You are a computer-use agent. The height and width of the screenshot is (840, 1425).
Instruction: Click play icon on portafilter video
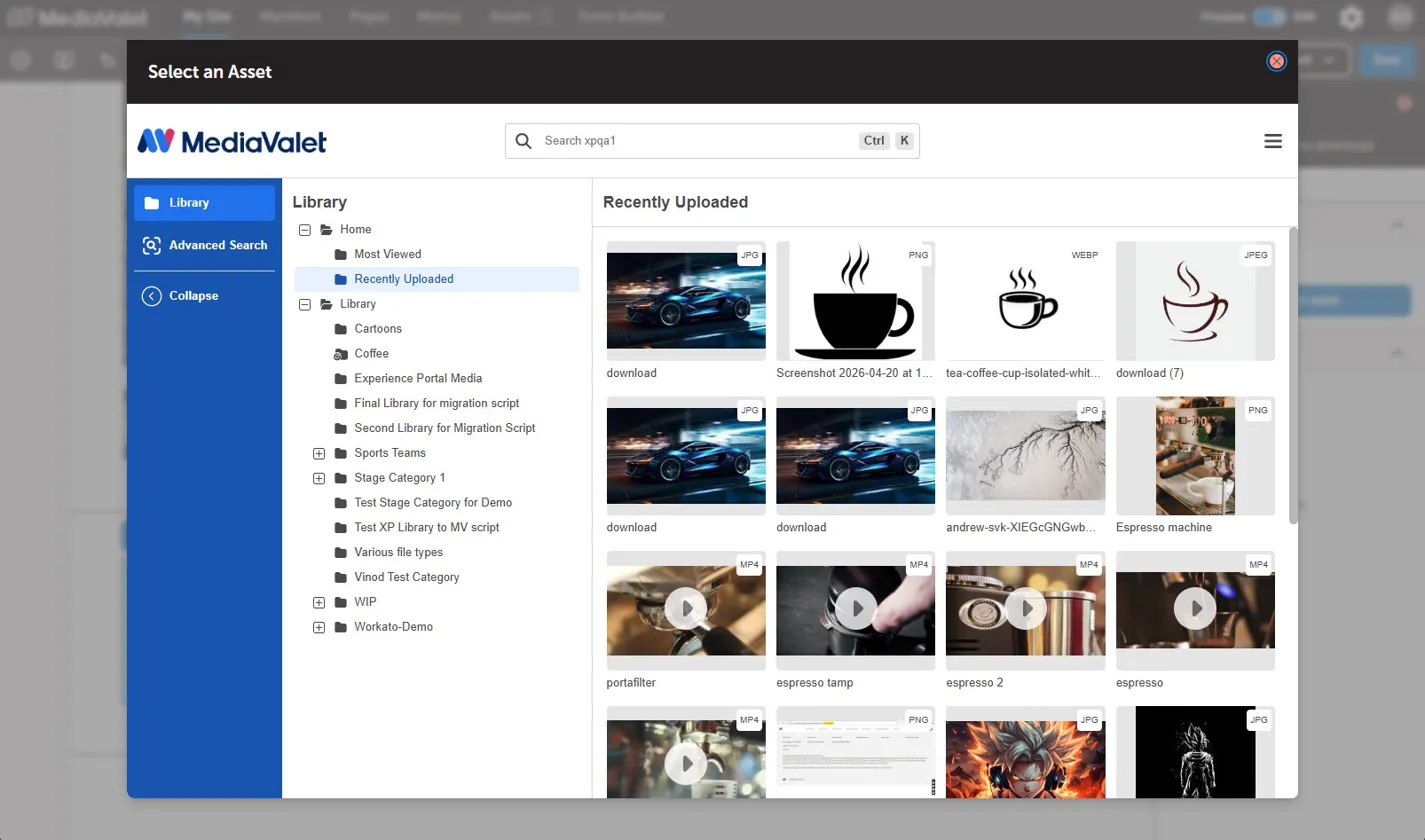(x=686, y=607)
